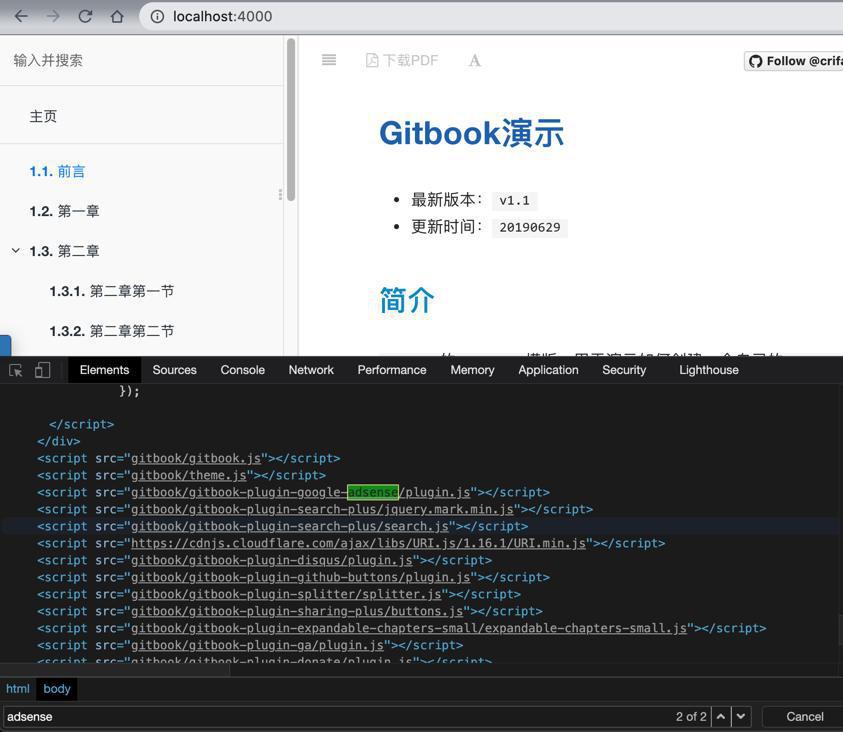Screen dimensions: 843x732
Task: Click the '2 of 2' match counter
Action: pyautogui.click(x=691, y=716)
